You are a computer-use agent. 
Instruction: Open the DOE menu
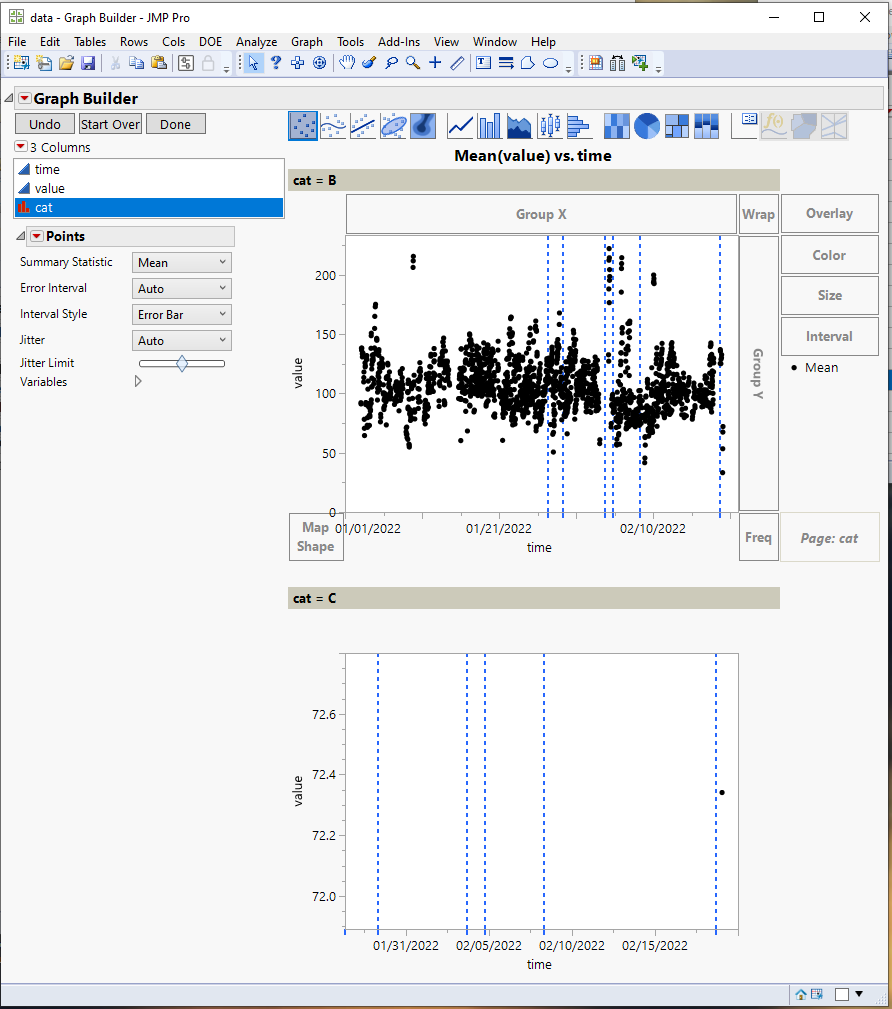(210, 42)
